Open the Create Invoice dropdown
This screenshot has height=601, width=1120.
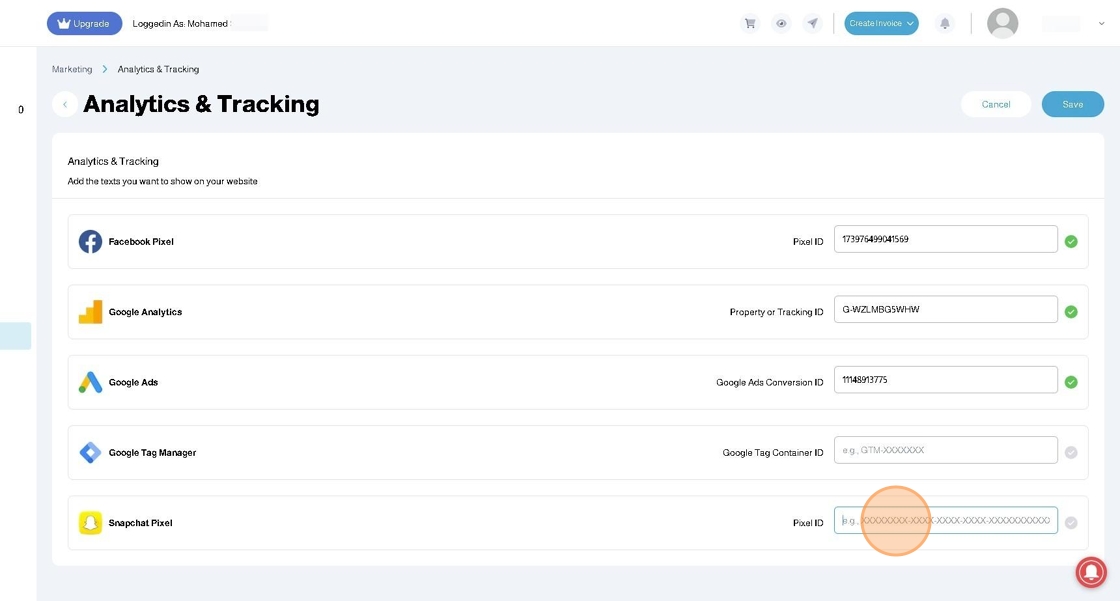coord(881,23)
